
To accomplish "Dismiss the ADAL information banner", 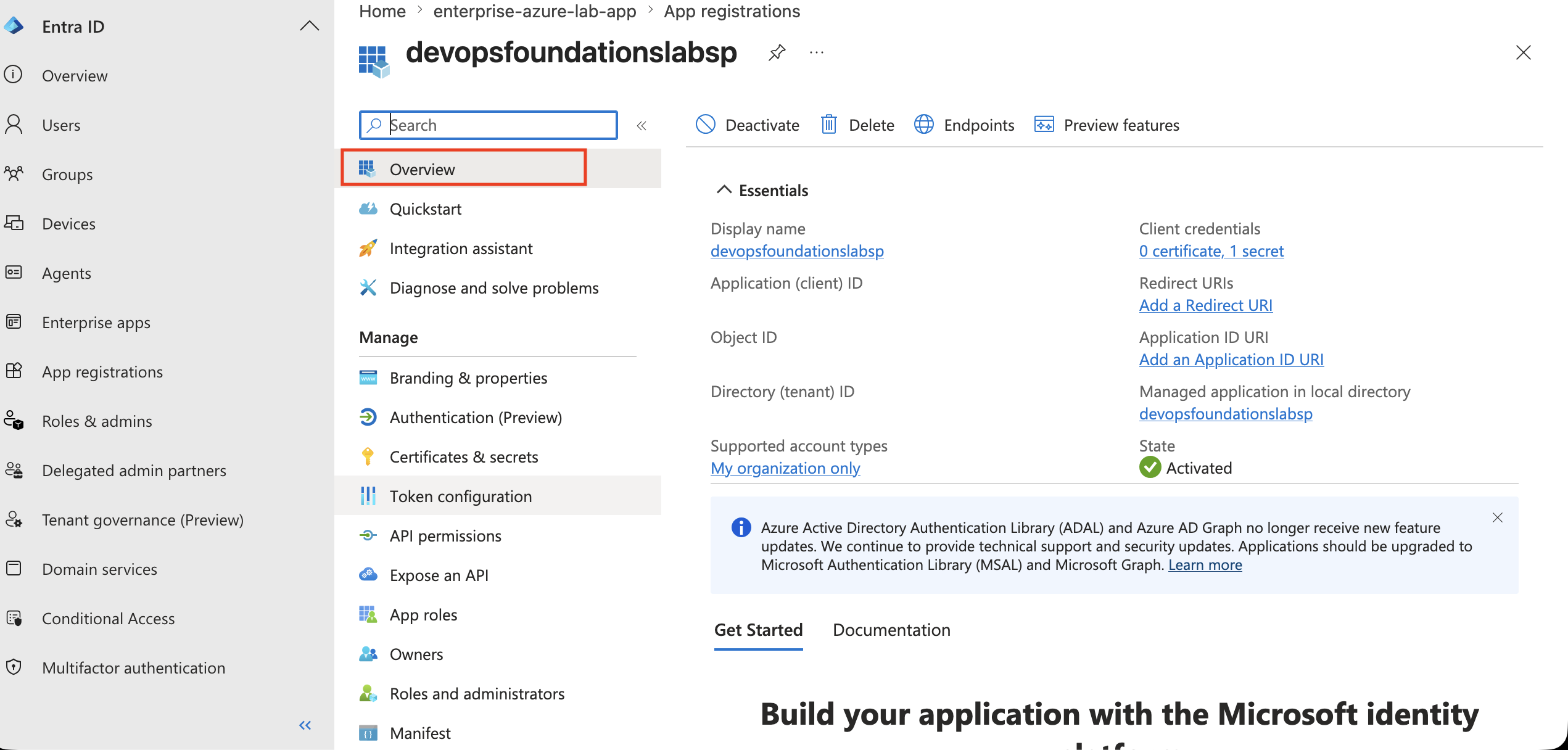I will 1498,517.
